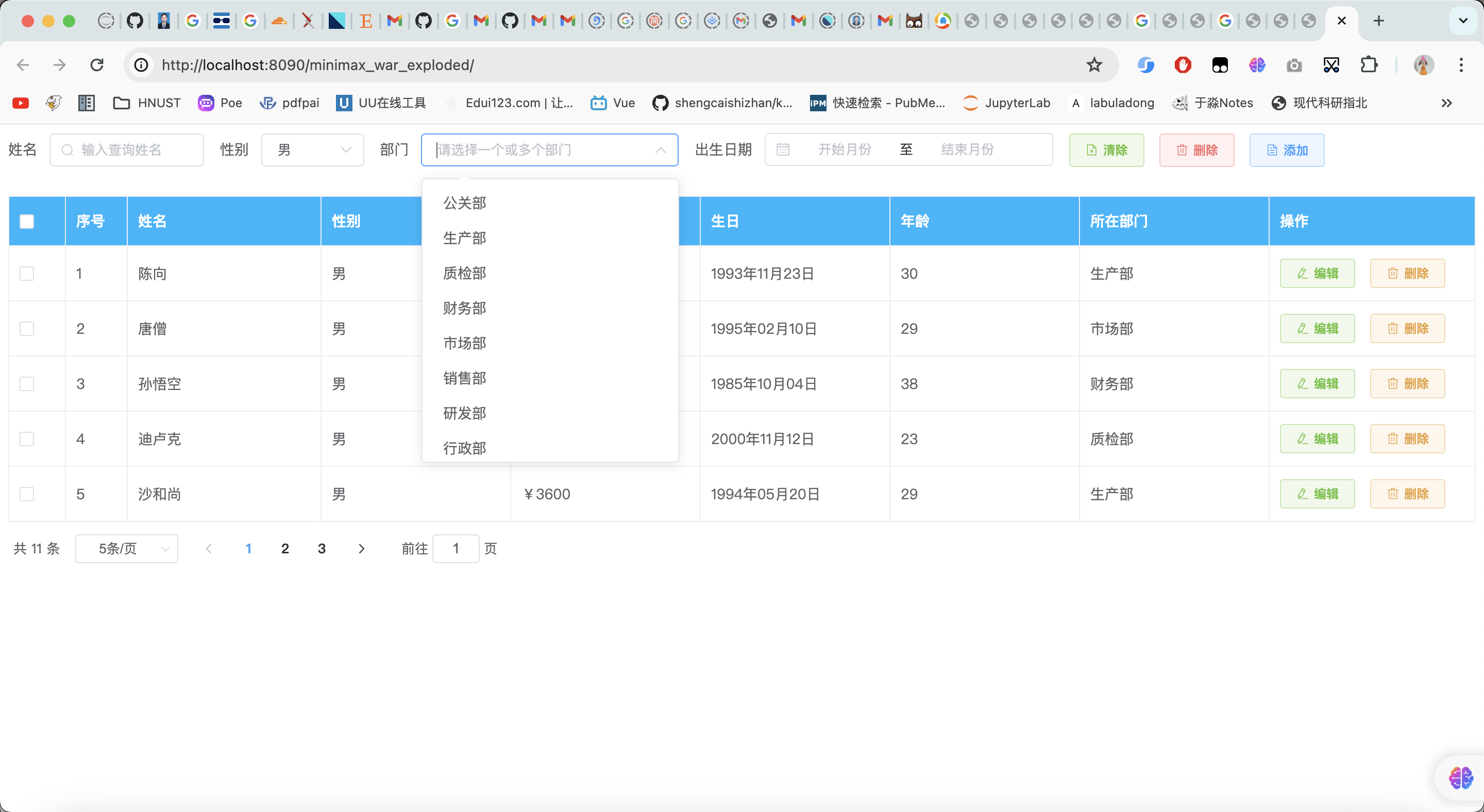Click the calendar icon in date range
The height and width of the screenshot is (812, 1484).
pyautogui.click(x=783, y=150)
